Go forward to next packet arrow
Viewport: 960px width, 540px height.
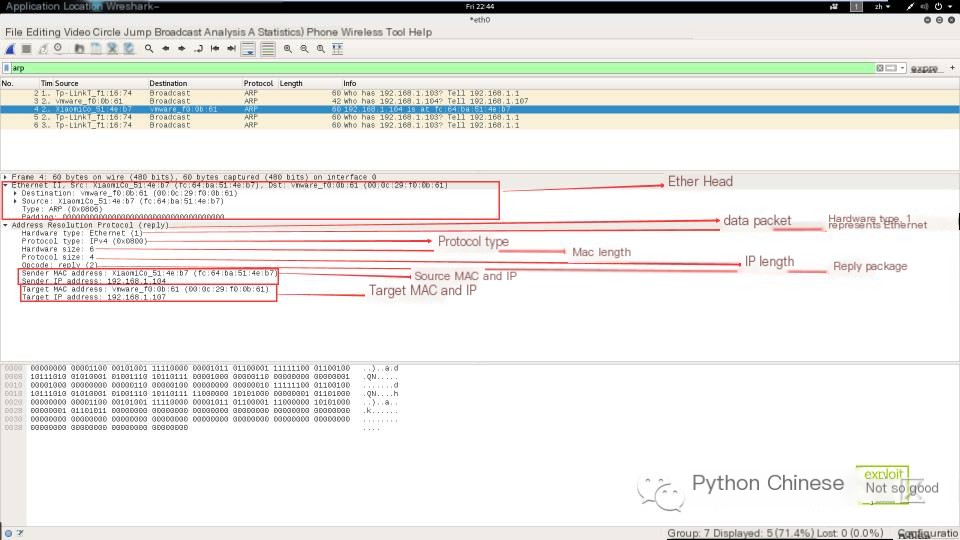pyautogui.click(x=182, y=49)
